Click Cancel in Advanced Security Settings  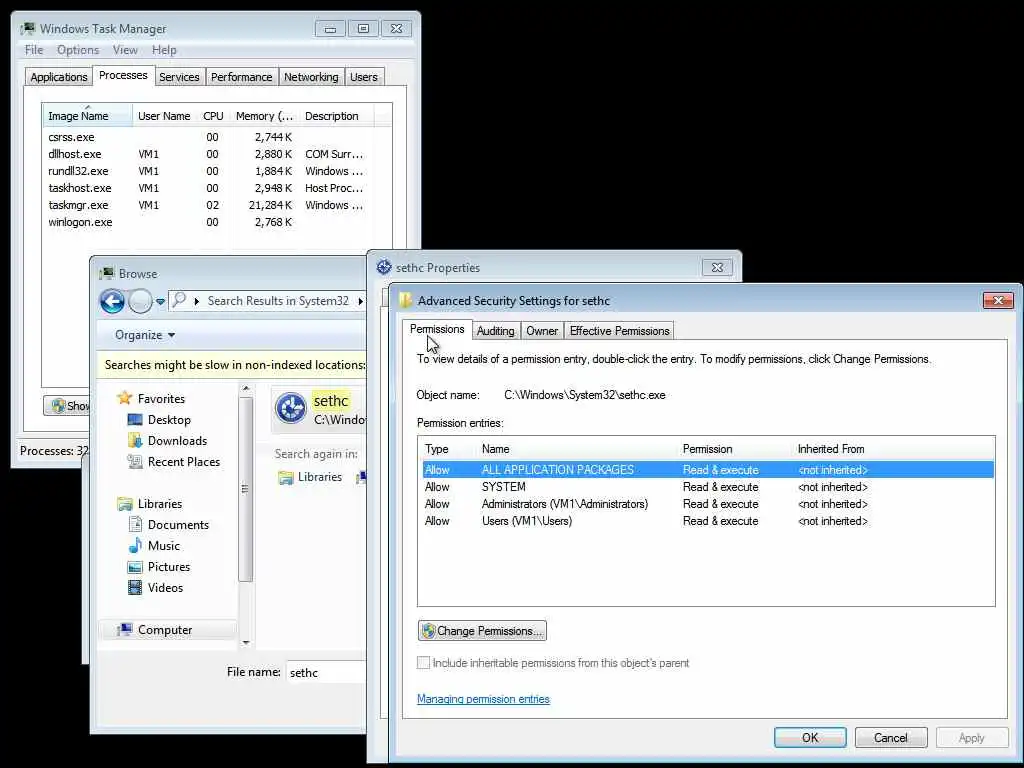coord(891,737)
